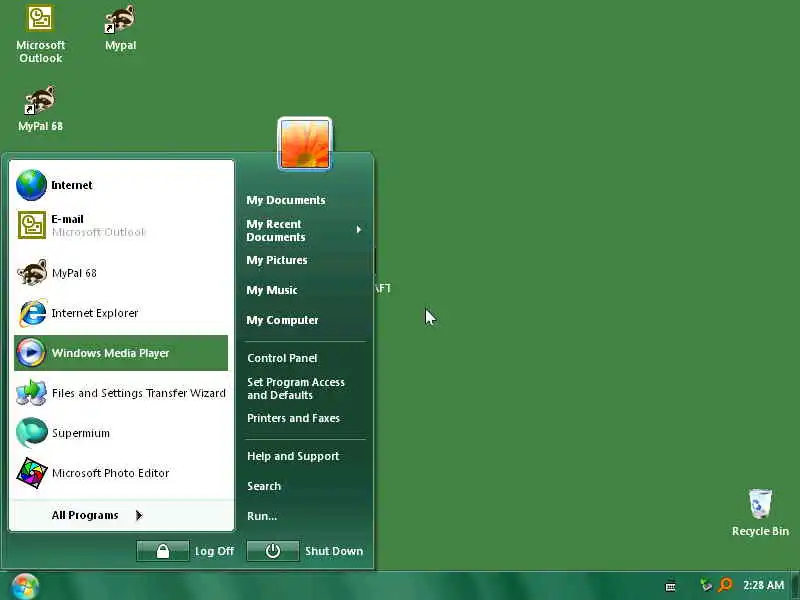This screenshot has height=600, width=800.
Task: Open My Documents from Start menu
Action: 286,200
